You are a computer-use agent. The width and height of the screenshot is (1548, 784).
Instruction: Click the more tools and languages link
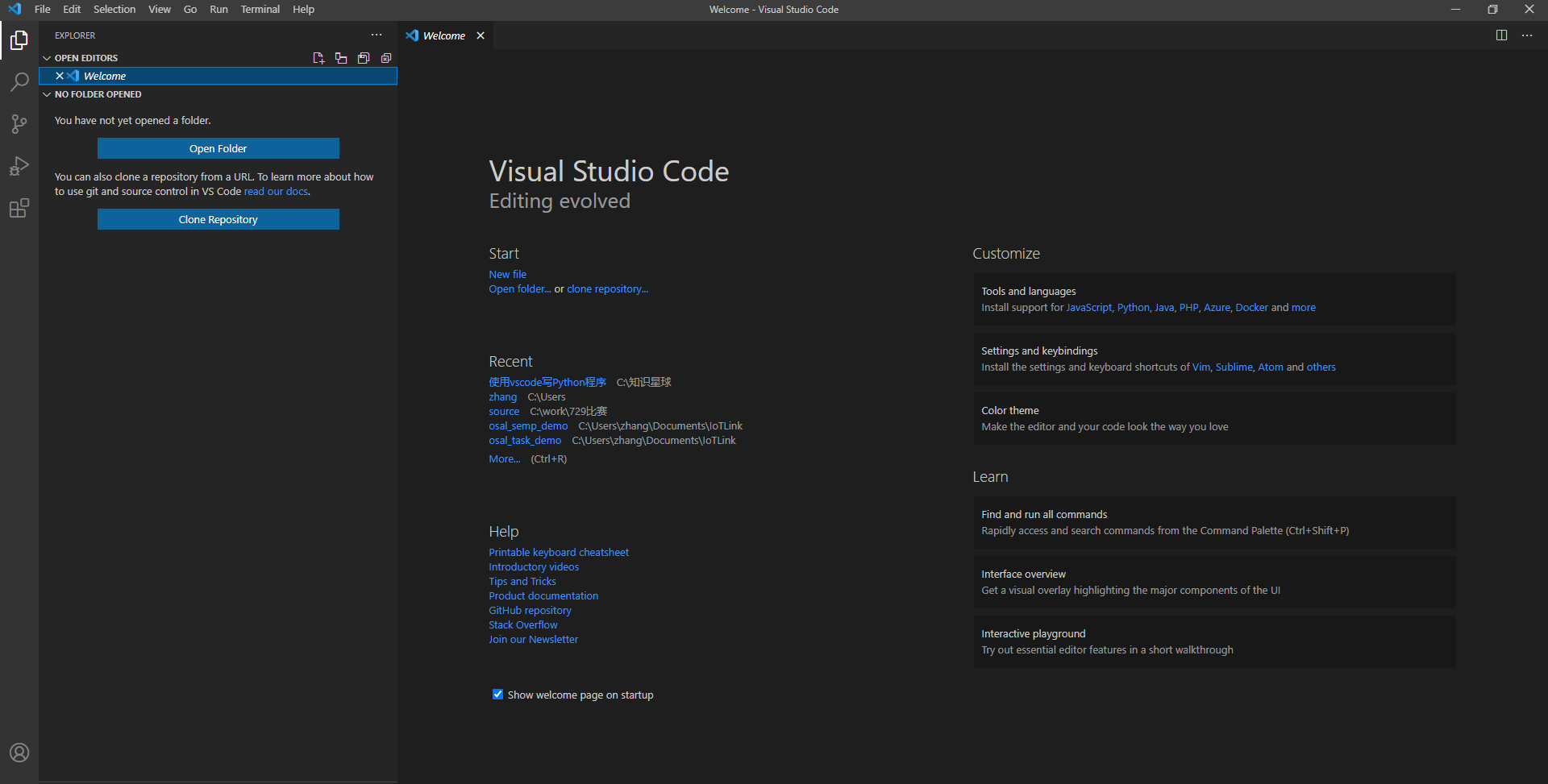pyautogui.click(x=1303, y=307)
